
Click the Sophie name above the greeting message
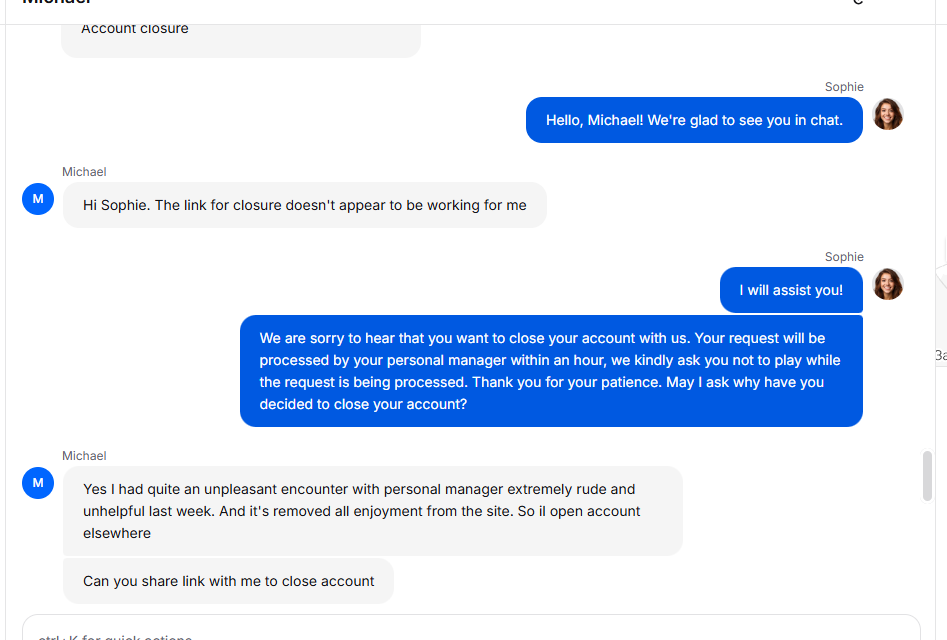pos(844,87)
